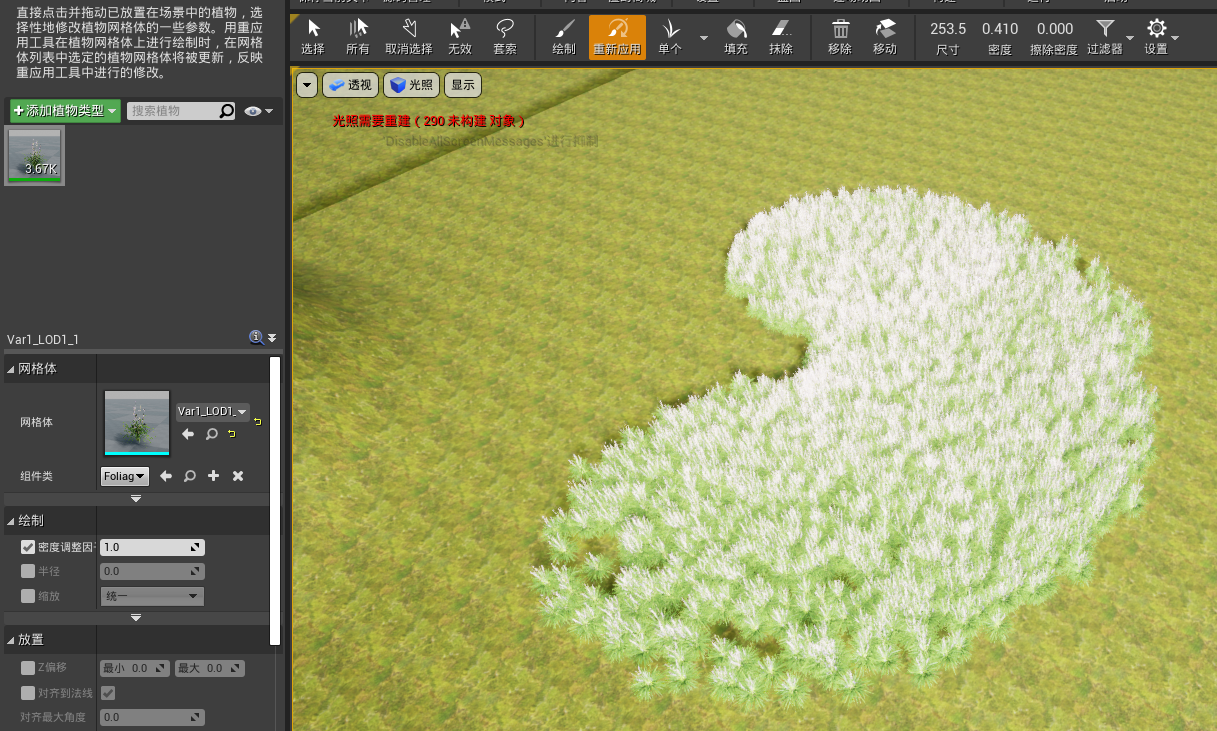Screen dimensions: 1217x731
Task: Adjust the 密度 0.410 value
Action: click(1000, 29)
